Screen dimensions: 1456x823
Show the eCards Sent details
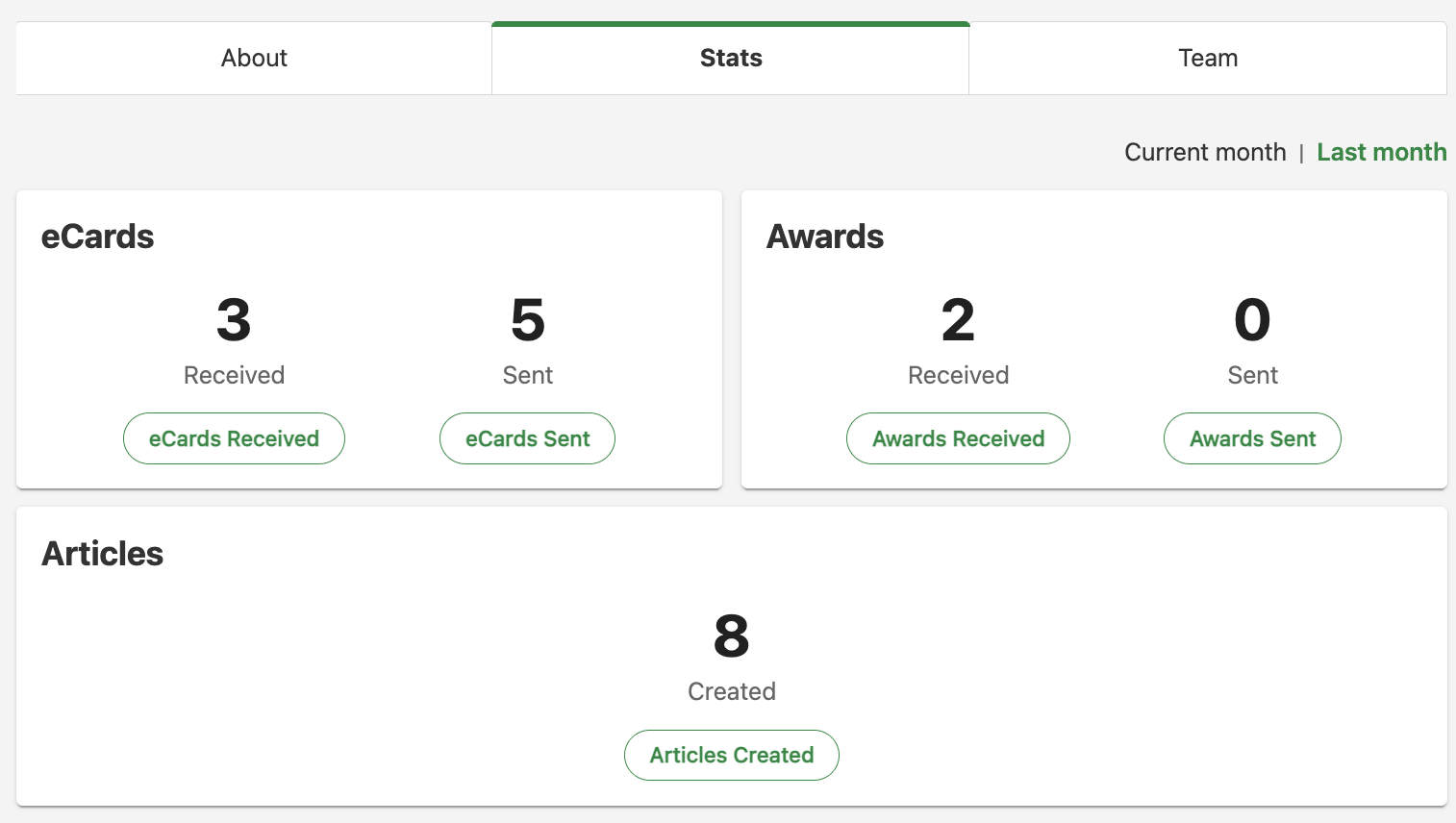(x=527, y=438)
